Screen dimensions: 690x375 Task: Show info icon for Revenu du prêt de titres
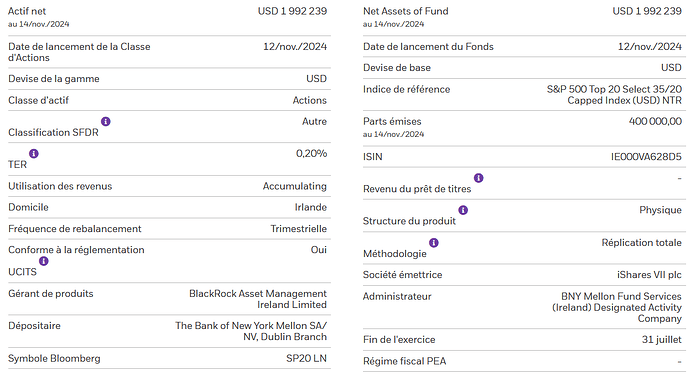[x=478, y=178]
